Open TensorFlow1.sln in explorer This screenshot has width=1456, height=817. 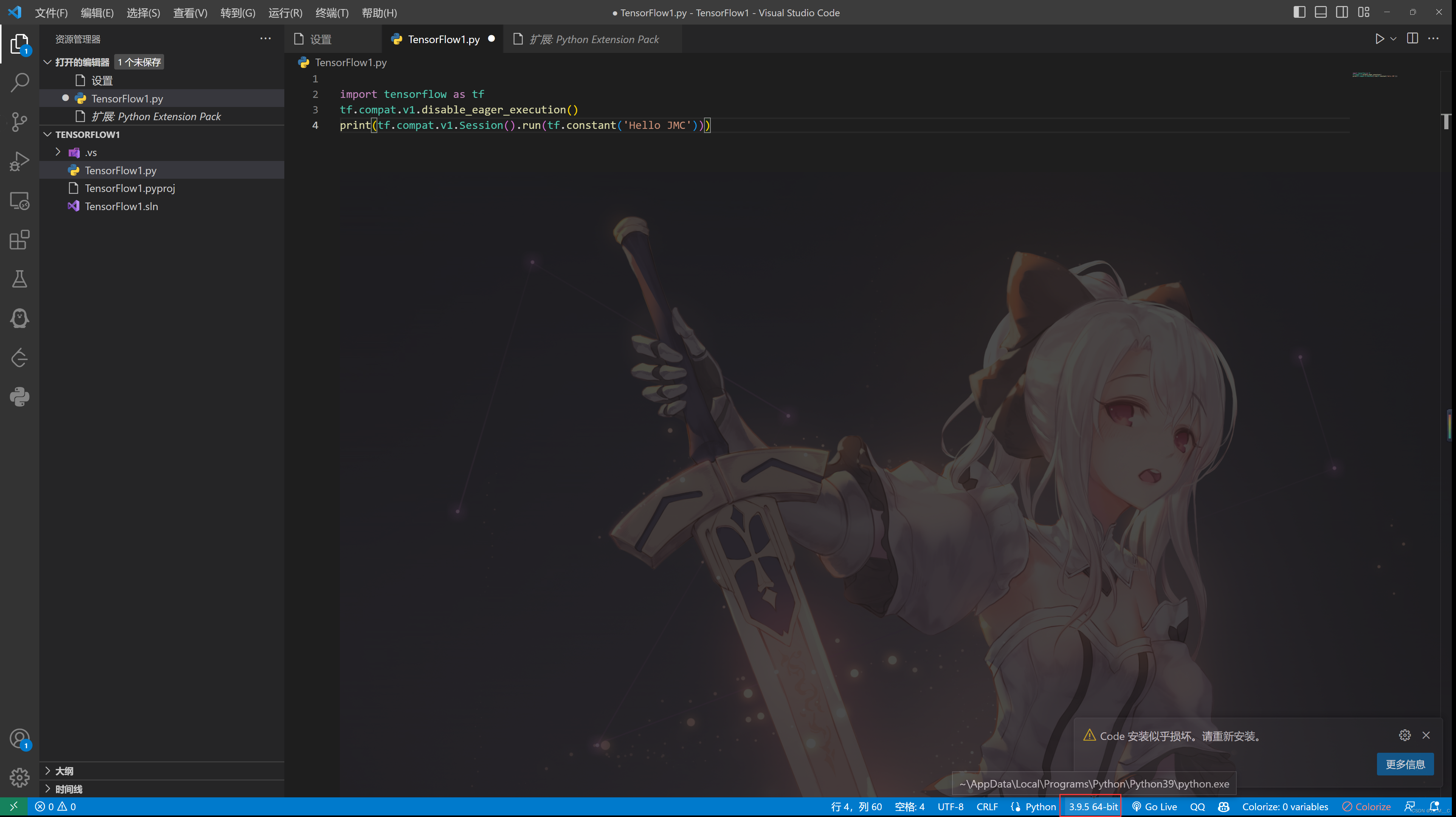point(121,206)
